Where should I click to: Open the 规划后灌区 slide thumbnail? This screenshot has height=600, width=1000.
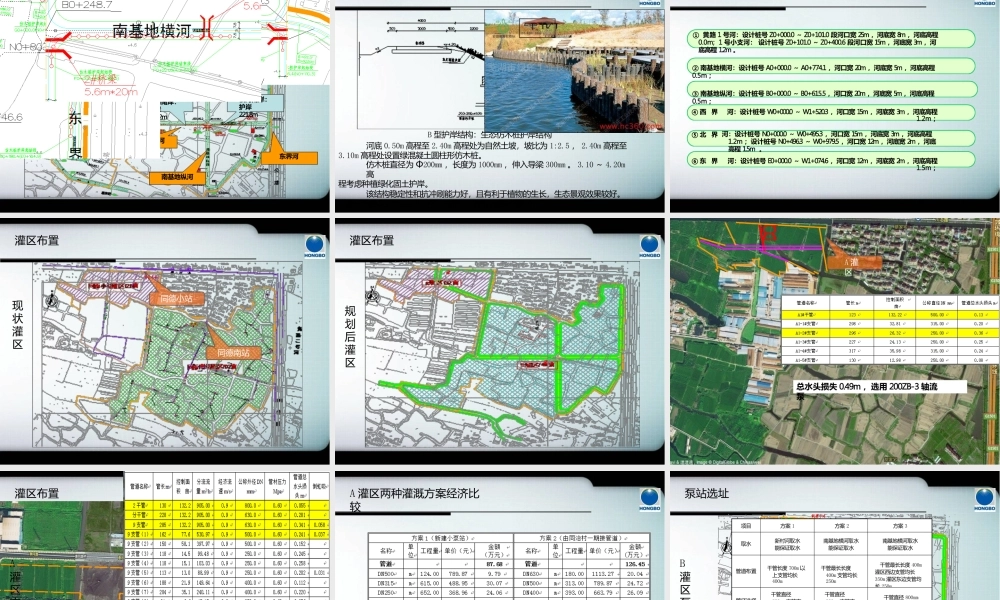[x=499, y=341]
